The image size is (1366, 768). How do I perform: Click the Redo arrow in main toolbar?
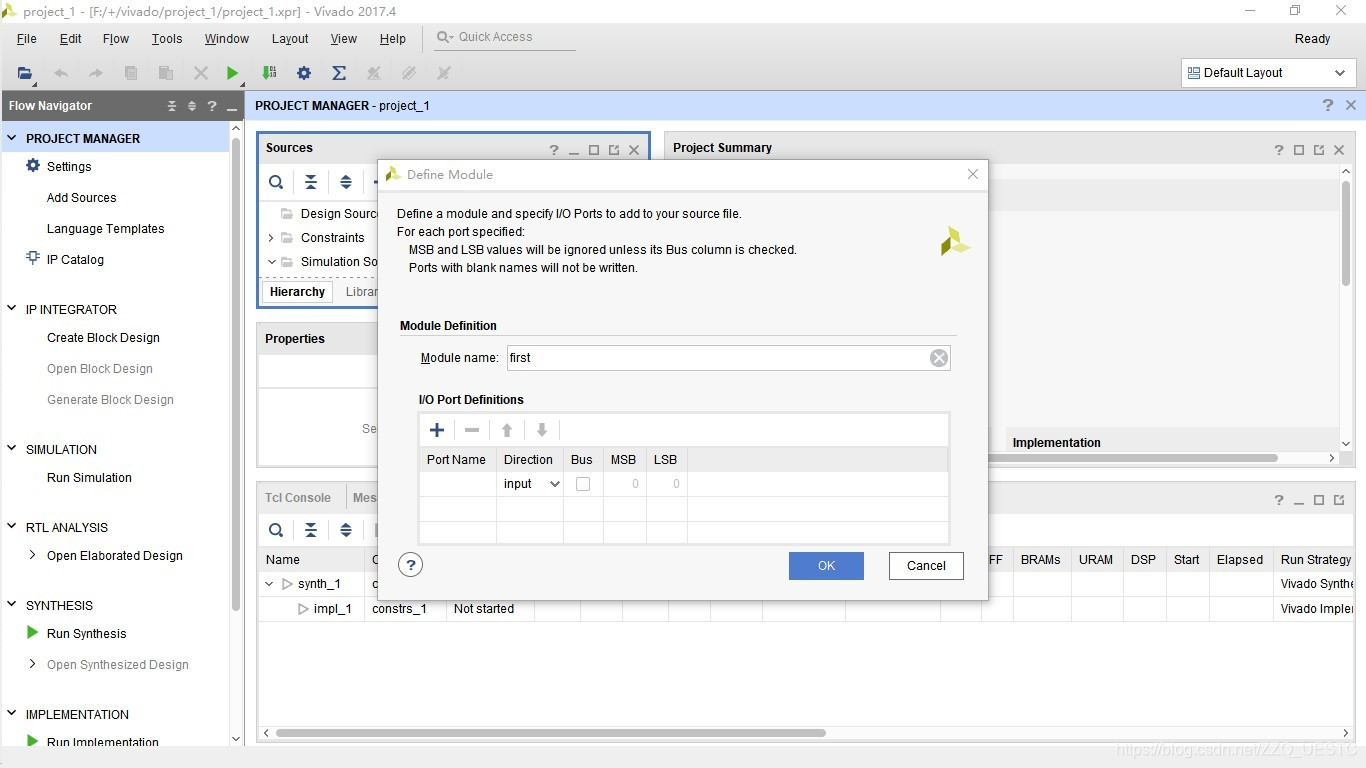[95, 73]
